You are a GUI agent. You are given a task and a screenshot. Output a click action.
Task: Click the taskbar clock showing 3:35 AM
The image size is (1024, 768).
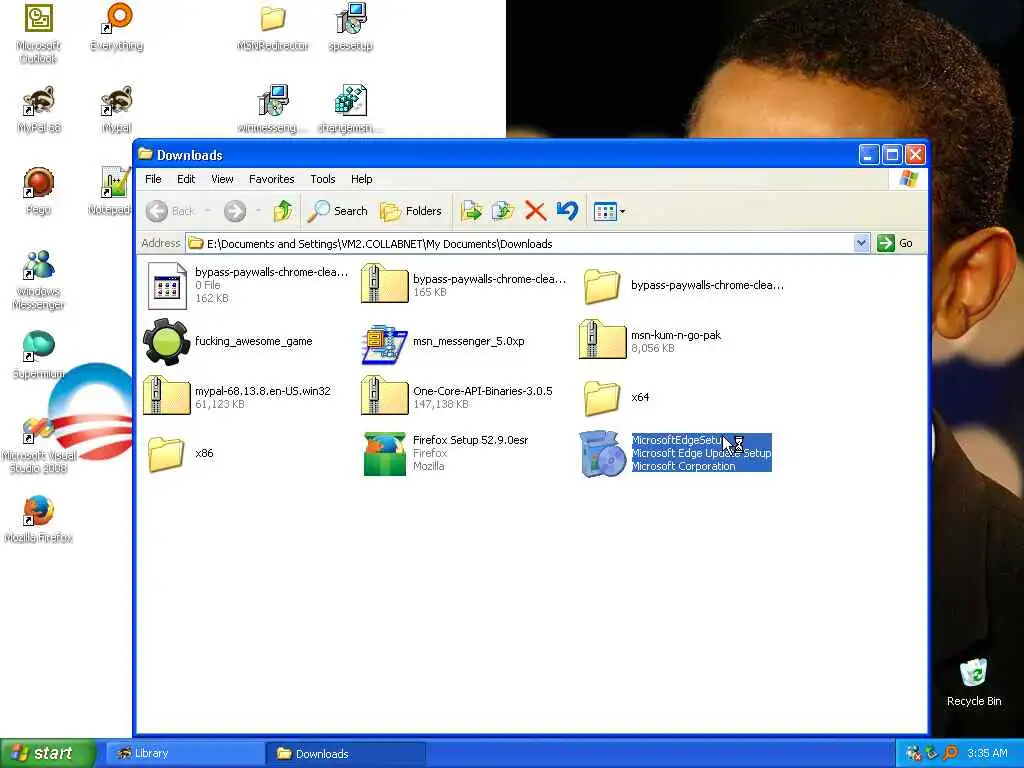[987, 754]
